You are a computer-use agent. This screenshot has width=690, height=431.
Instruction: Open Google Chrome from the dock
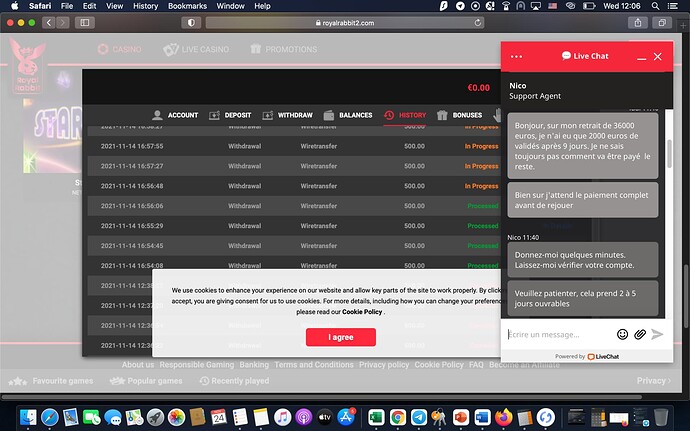(x=397, y=417)
